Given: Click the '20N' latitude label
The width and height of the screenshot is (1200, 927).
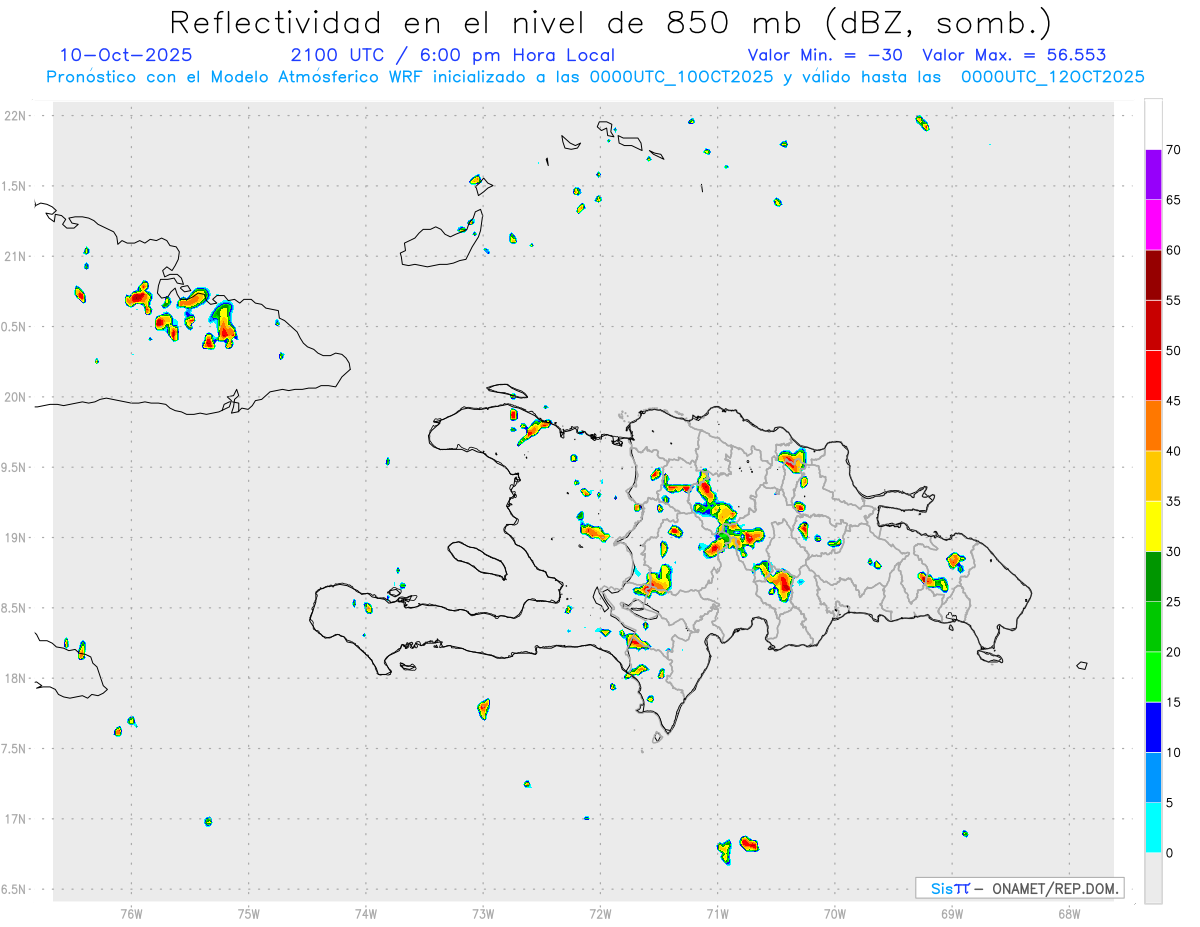Looking at the screenshot, I should 15,397.
